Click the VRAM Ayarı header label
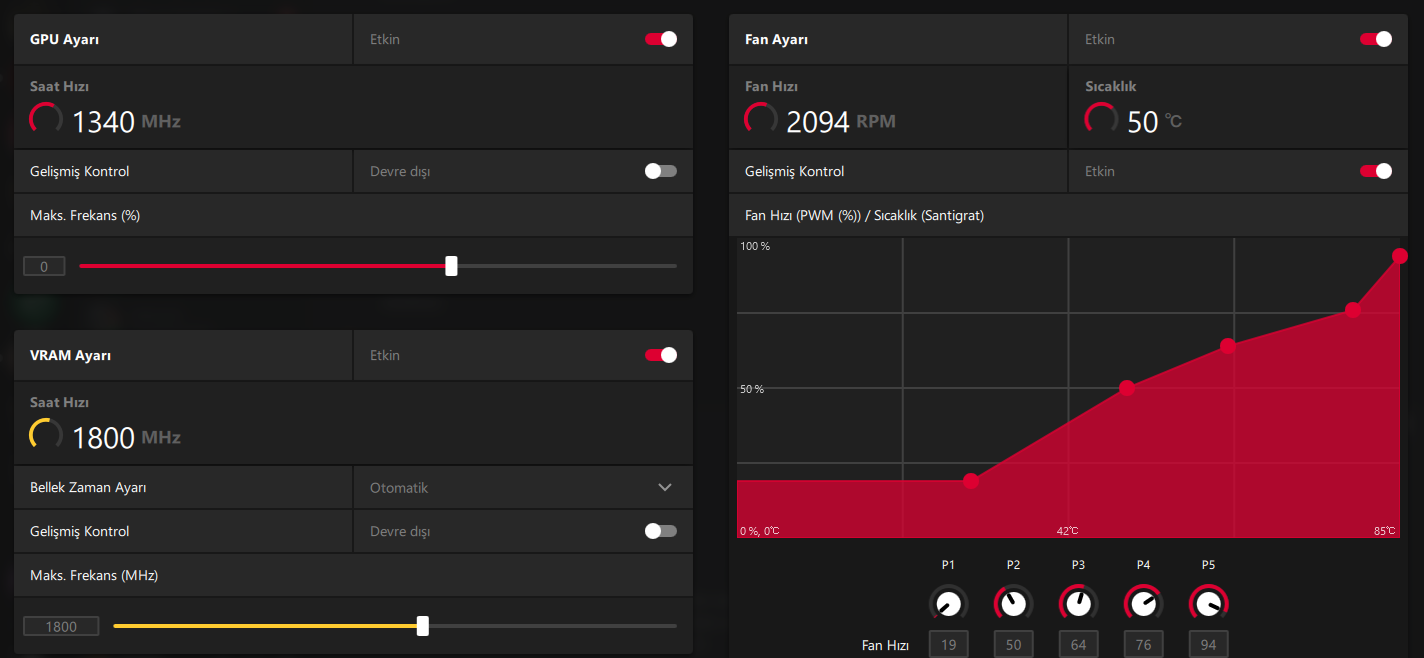The height and width of the screenshot is (658, 1424). (x=71, y=355)
